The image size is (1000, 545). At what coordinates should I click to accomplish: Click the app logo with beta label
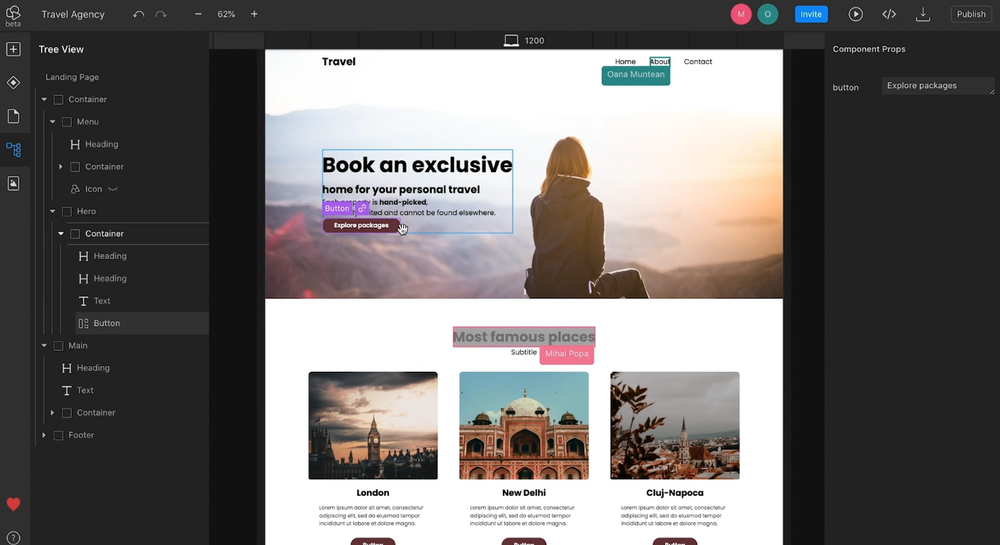pos(13,15)
